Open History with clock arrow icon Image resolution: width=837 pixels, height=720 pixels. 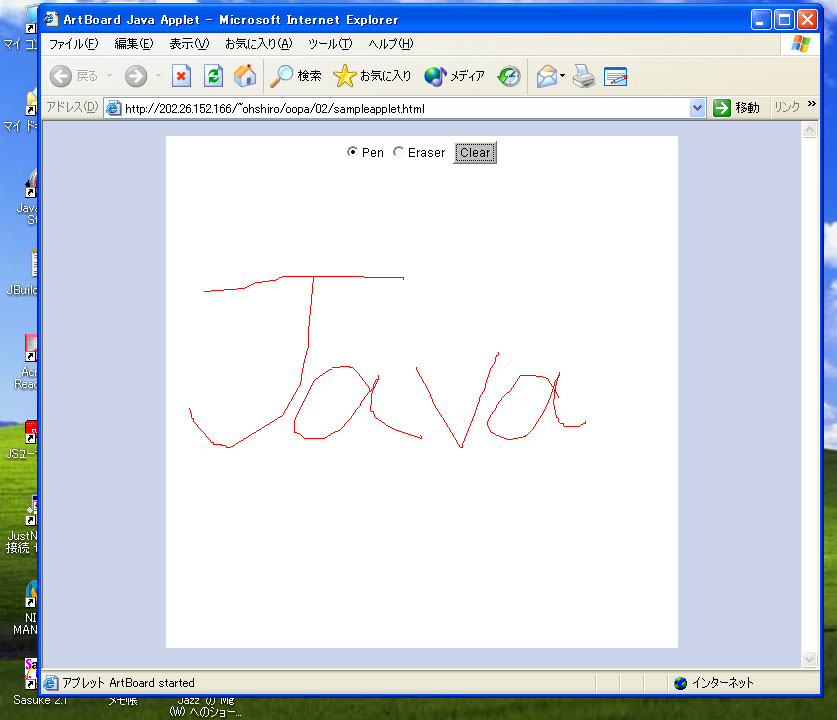click(509, 76)
